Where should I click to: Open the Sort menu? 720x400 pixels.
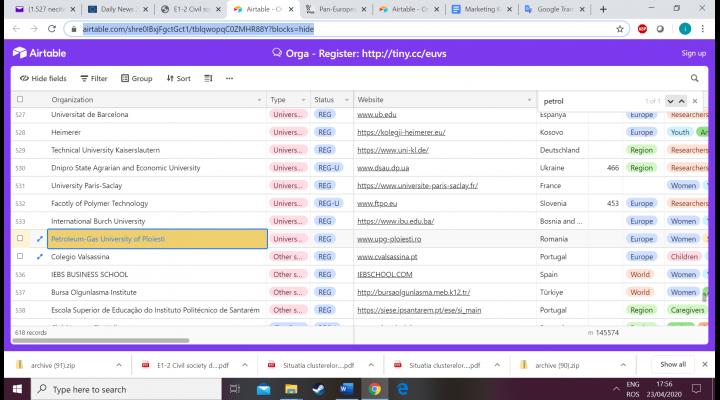(x=179, y=79)
